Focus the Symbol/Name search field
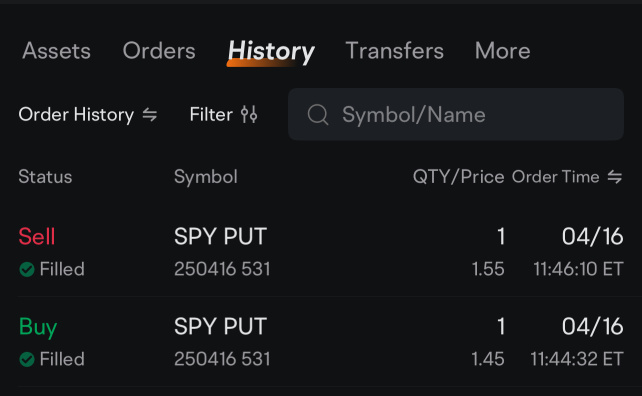 456,114
